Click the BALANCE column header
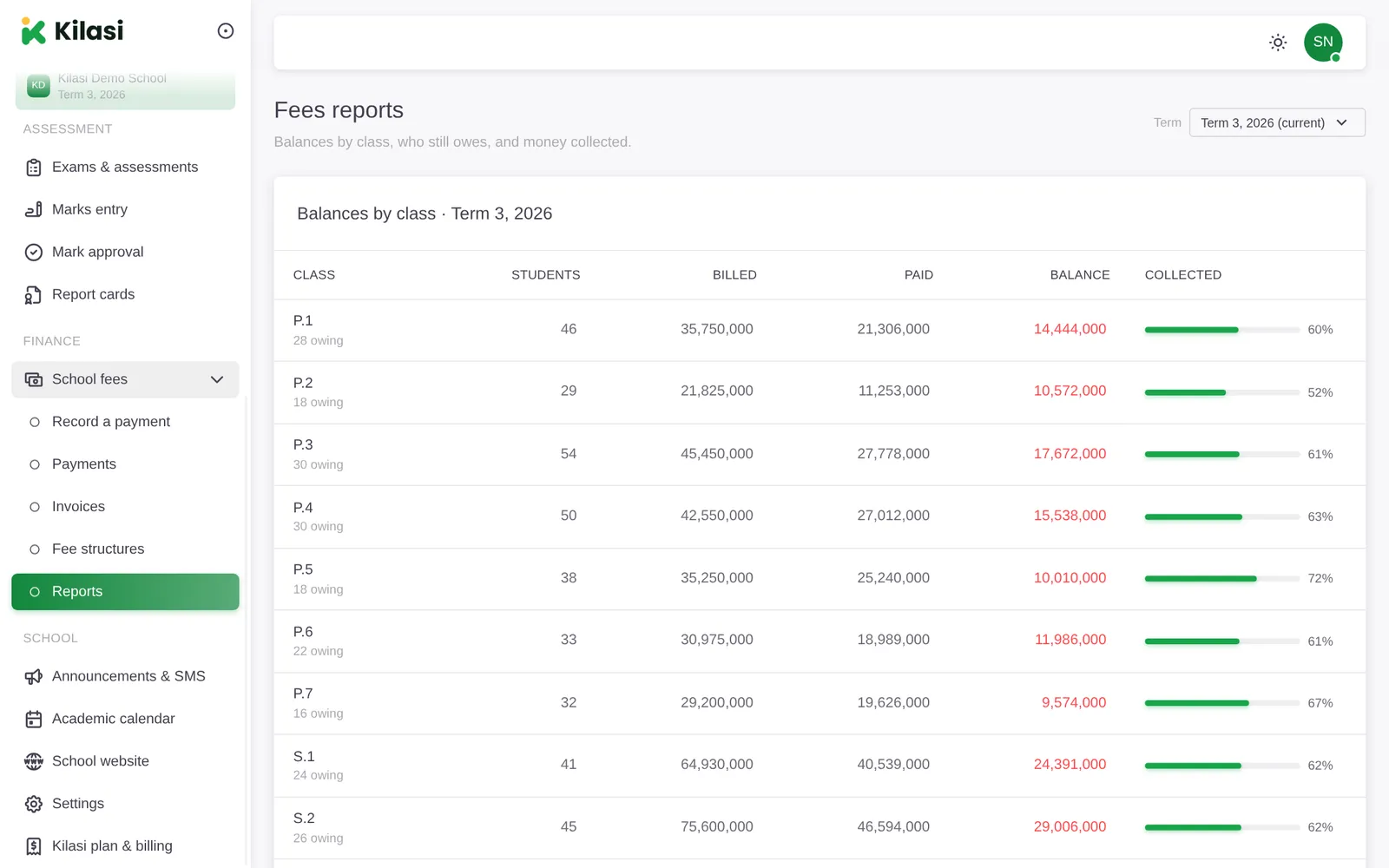Viewport: 1389px width, 868px height. point(1080,275)
